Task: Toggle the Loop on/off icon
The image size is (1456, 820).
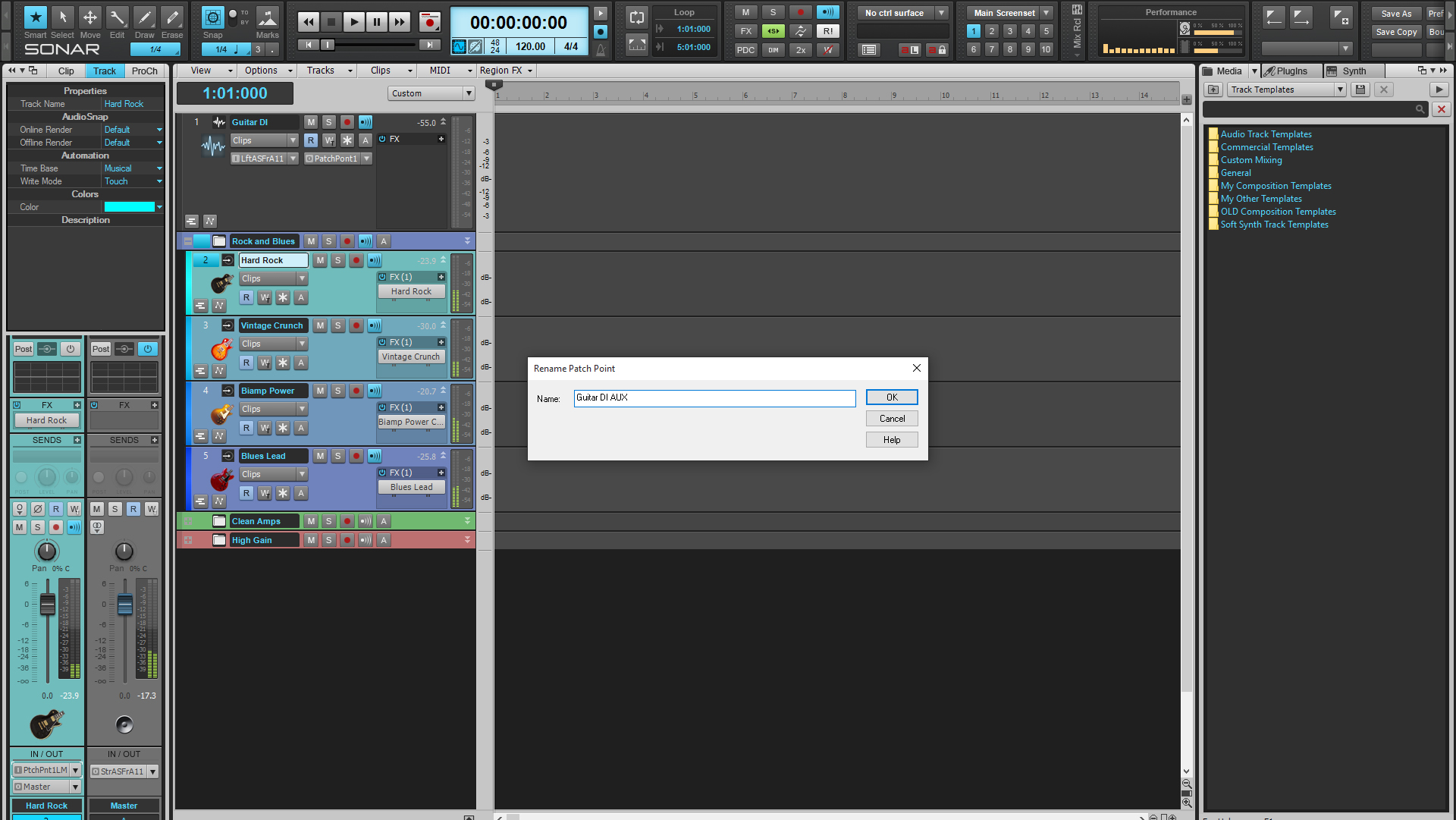Action: click(x=637, y=17)
